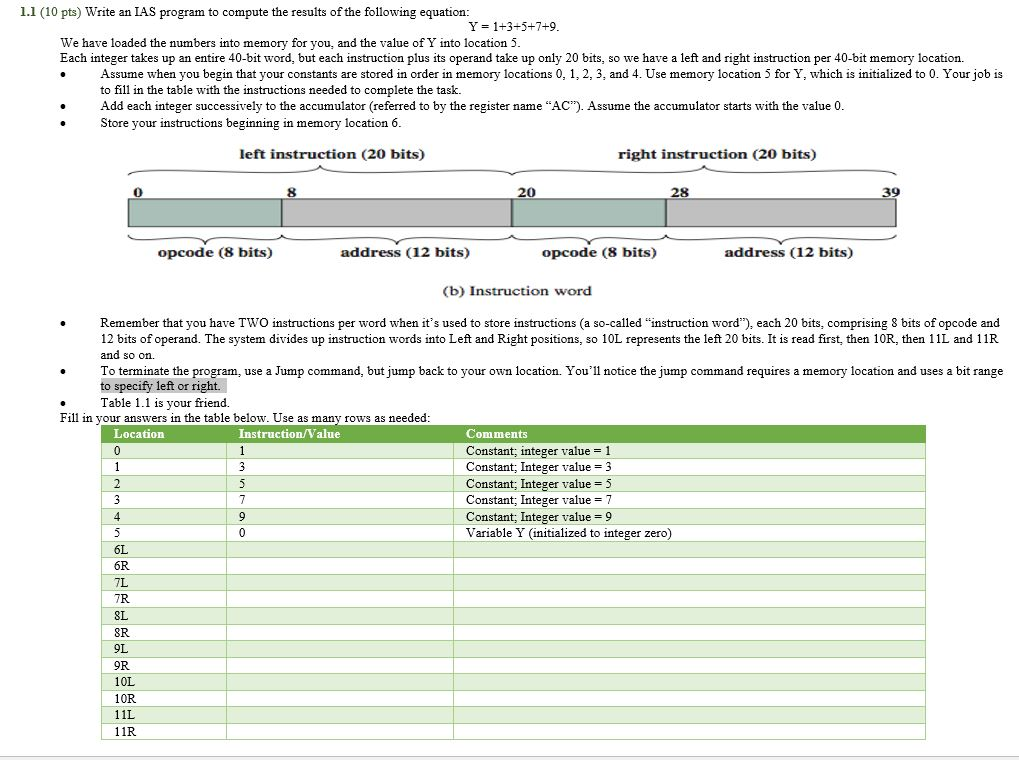Image resolution: width=1019 pixels, height=760 pixels.
Task: Select the empty Instruction cell for row 6L
Action: point(340,549)
